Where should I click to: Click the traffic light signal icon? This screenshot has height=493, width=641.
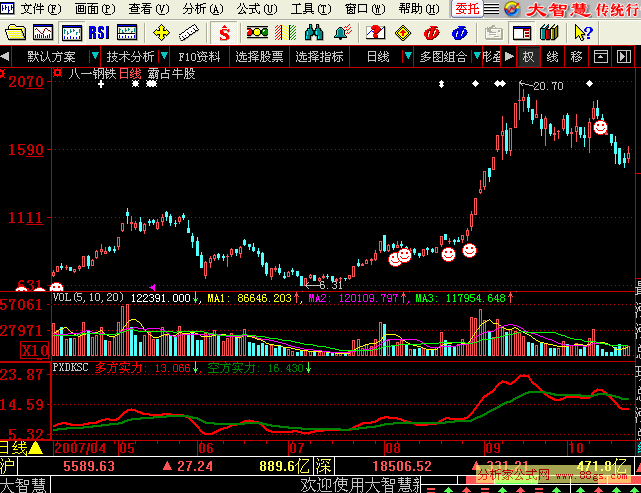pos(257,32)
